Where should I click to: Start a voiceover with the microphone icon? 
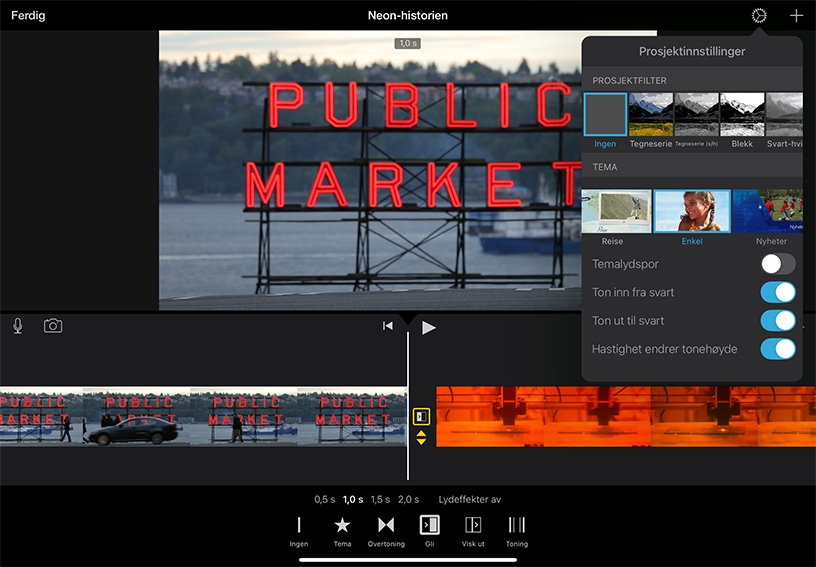[x=18, y=326]
